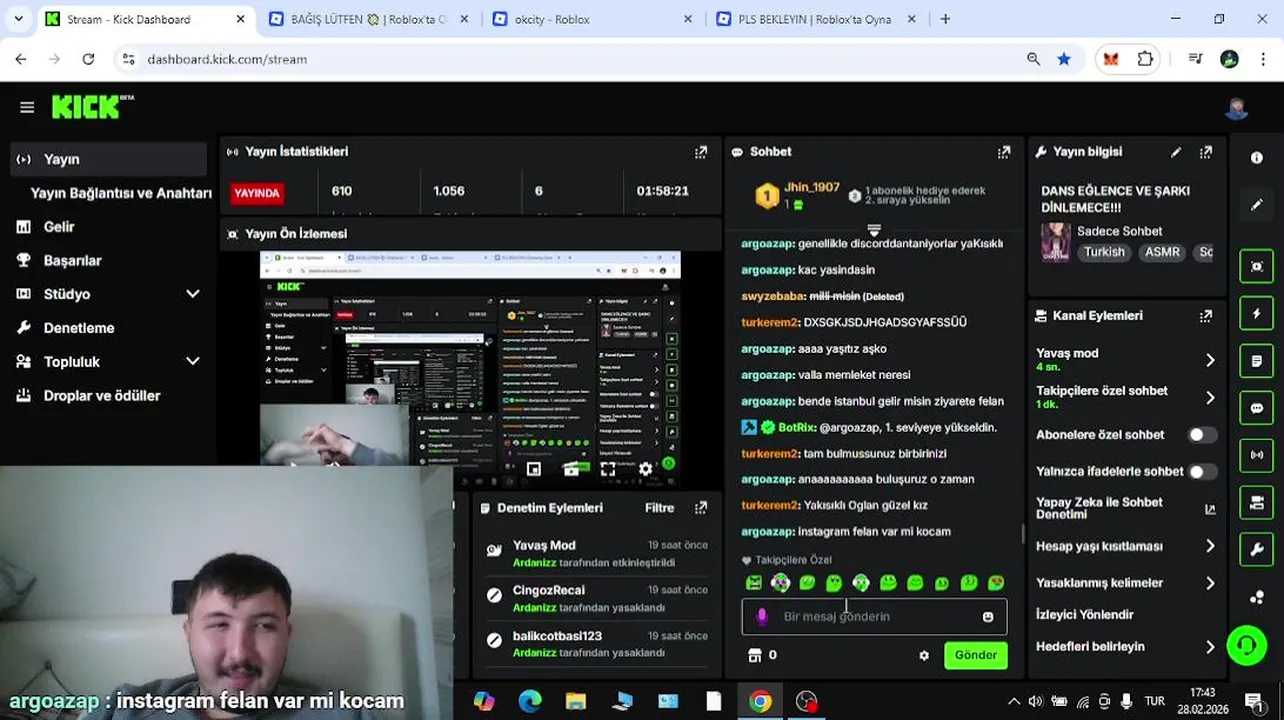Pop out the Kanal Eylemleri panel
The height and width of the screenshot is (720, 1284).
pyautogui.click(x=1206, y=316)
